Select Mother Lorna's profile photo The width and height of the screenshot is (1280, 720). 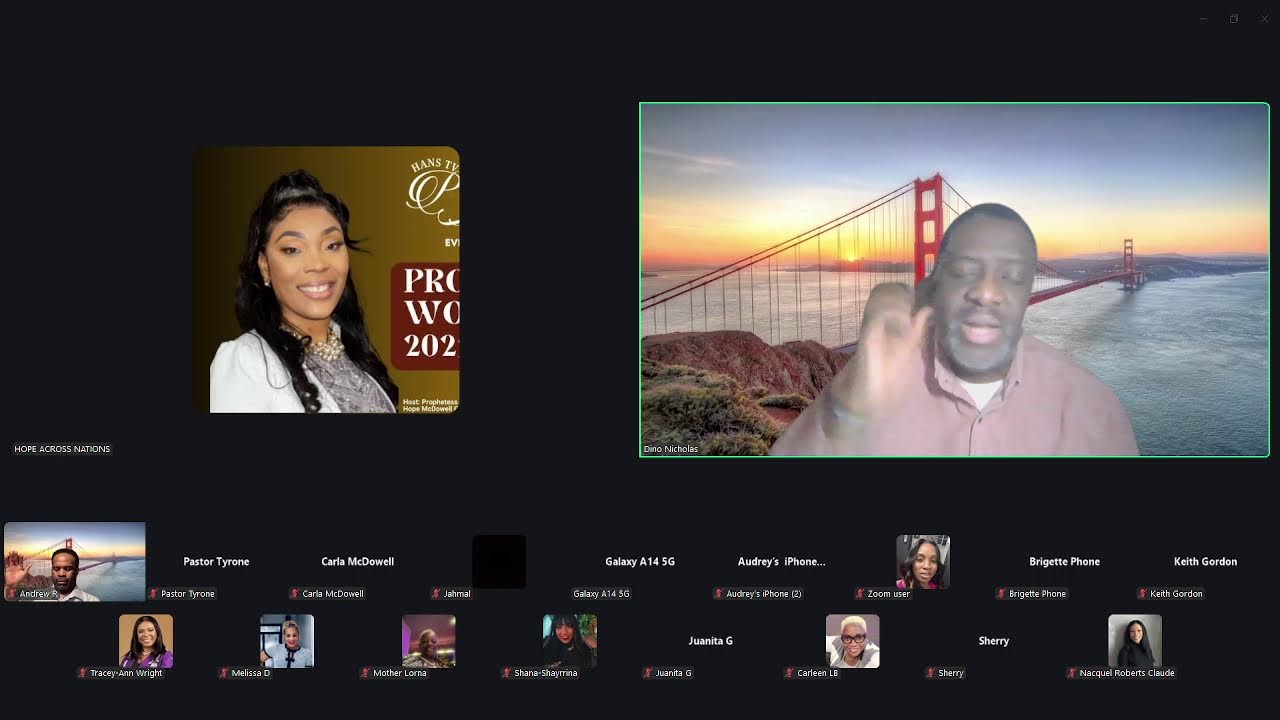(429, 641)
